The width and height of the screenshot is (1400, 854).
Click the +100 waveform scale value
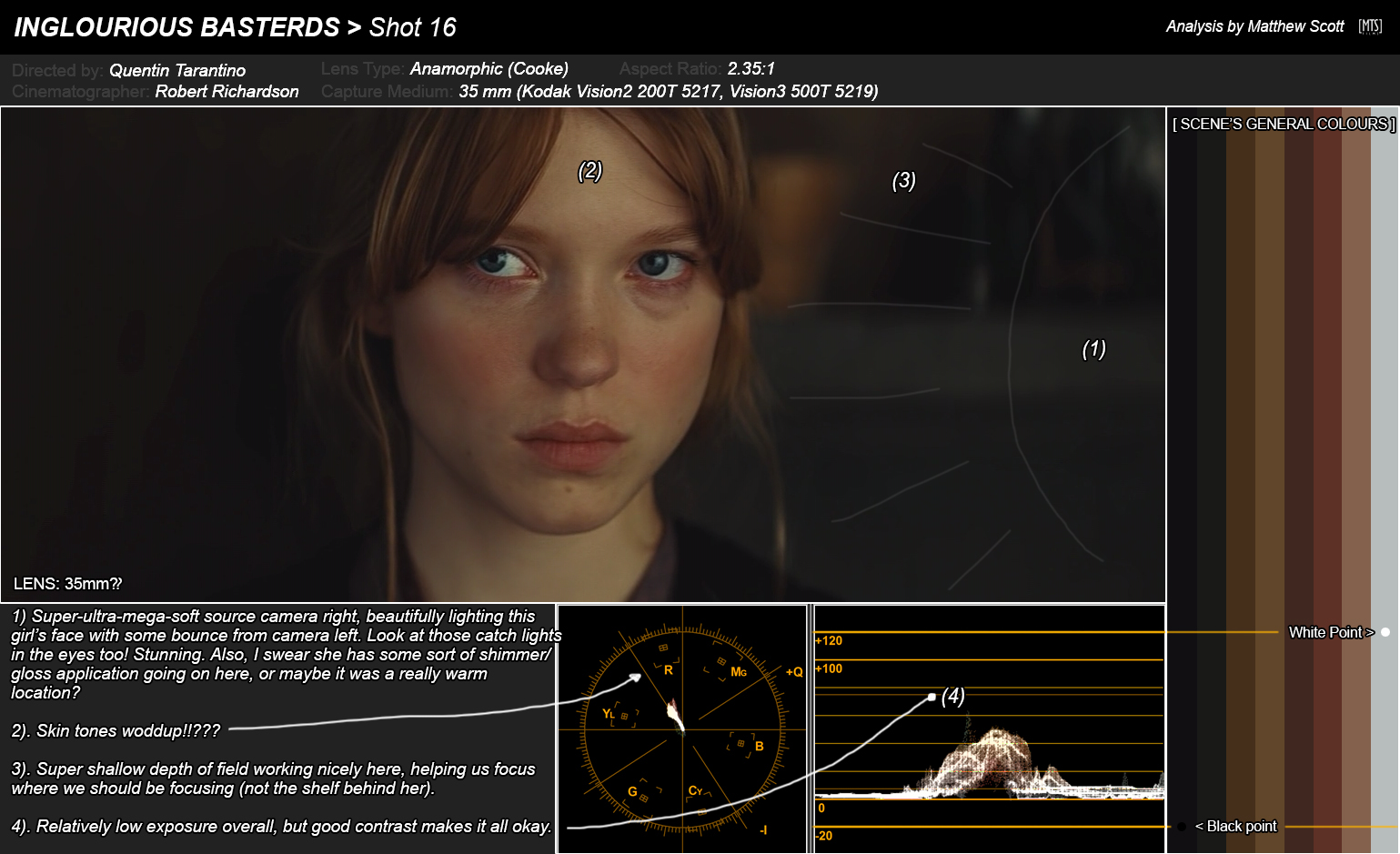(829, 668)
